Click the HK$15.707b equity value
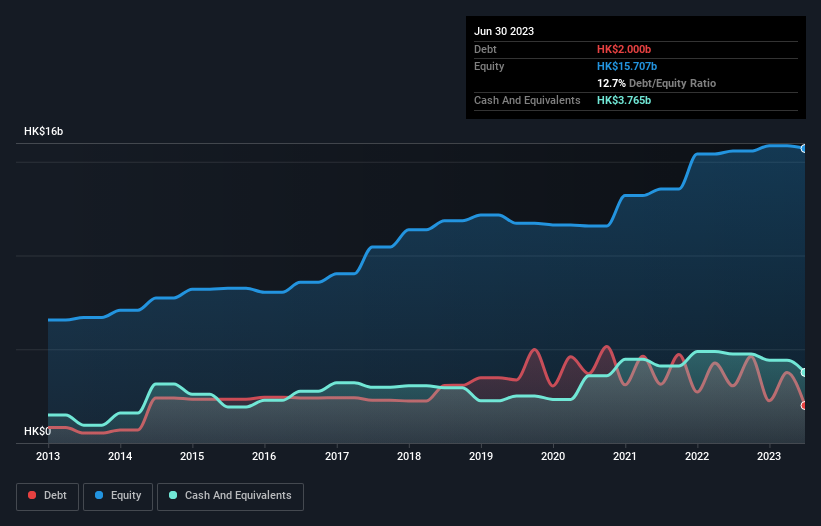 tap(627, 66)
